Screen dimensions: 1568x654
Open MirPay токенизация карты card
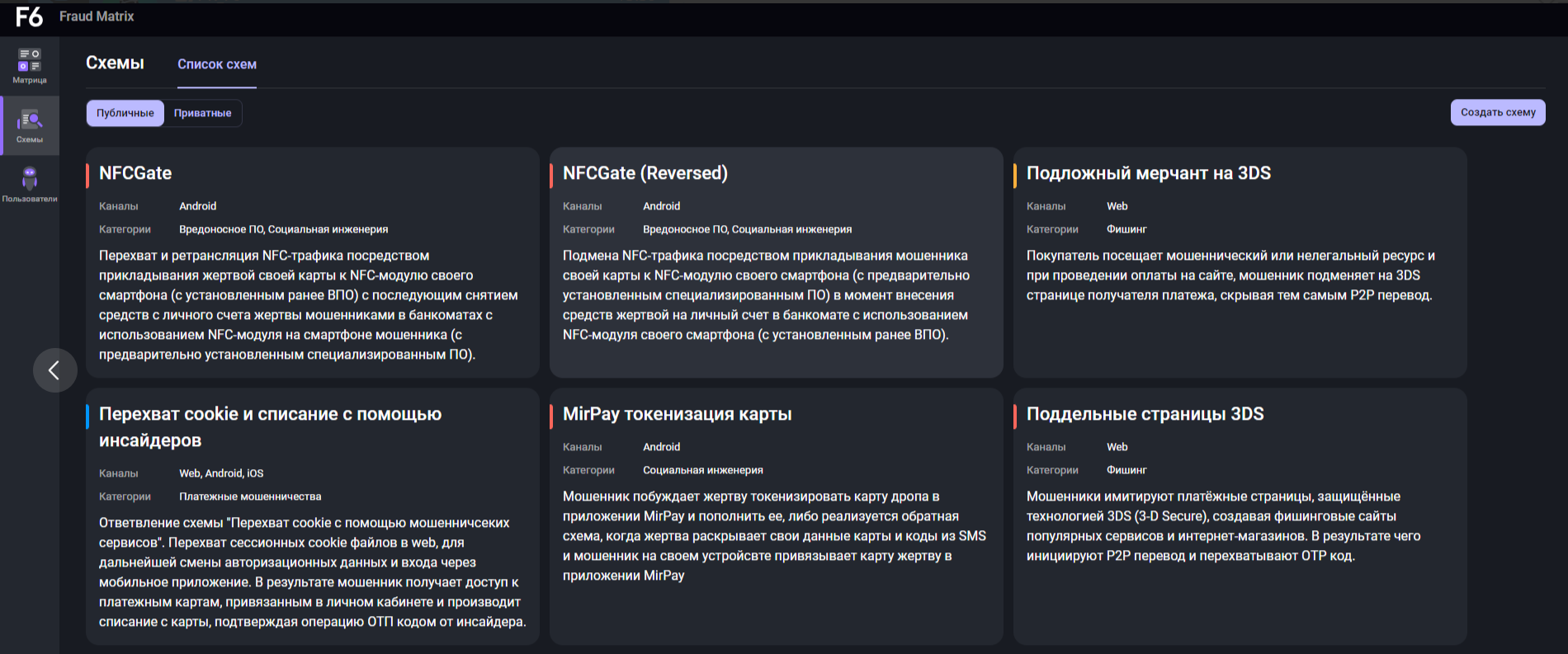click(677, 414)
